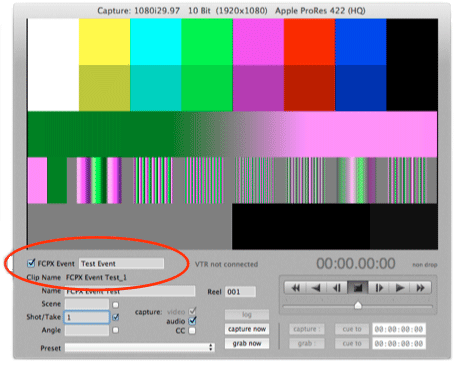Click the Angle input field
Viewport: 455px width, 366px height.
click(87, 330)
